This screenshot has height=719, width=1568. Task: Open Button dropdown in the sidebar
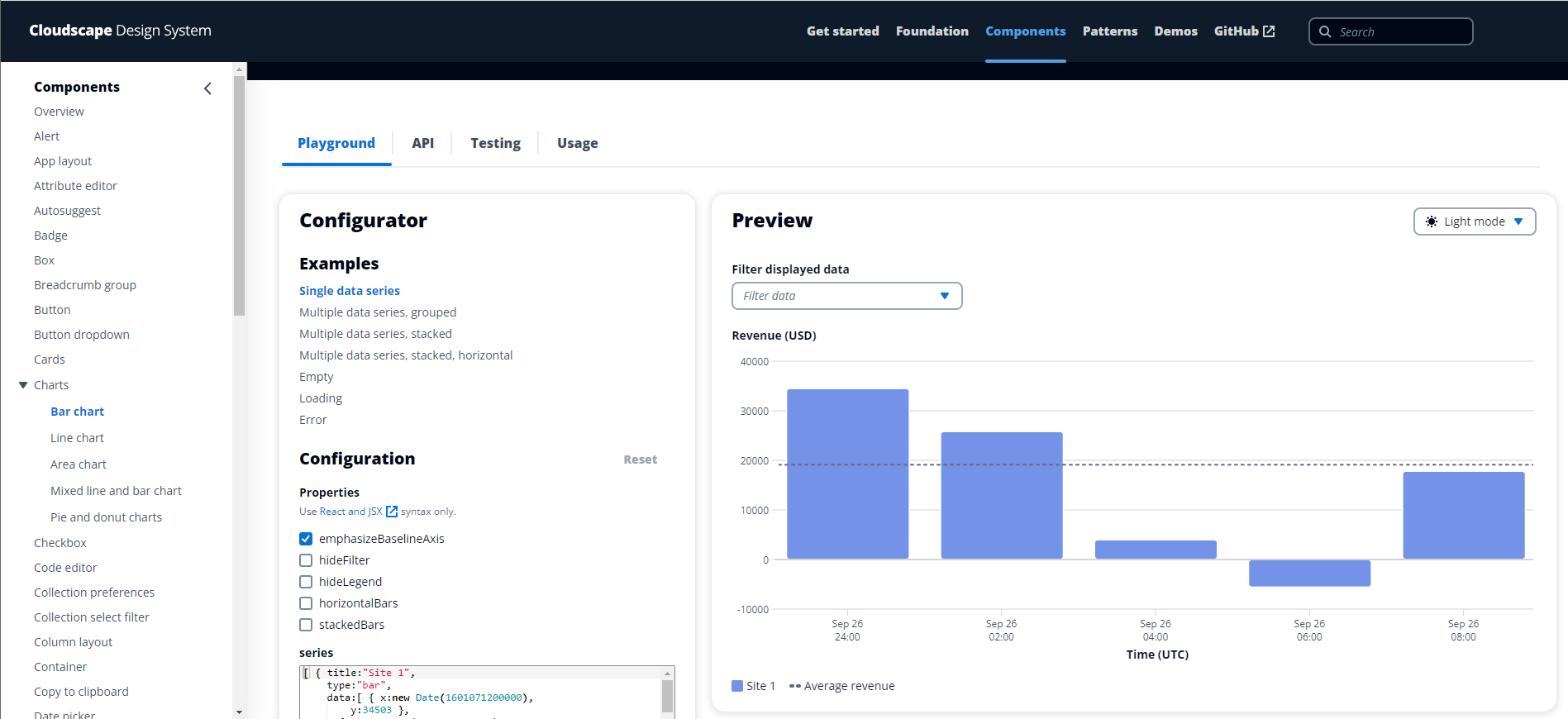click(82, 335)
